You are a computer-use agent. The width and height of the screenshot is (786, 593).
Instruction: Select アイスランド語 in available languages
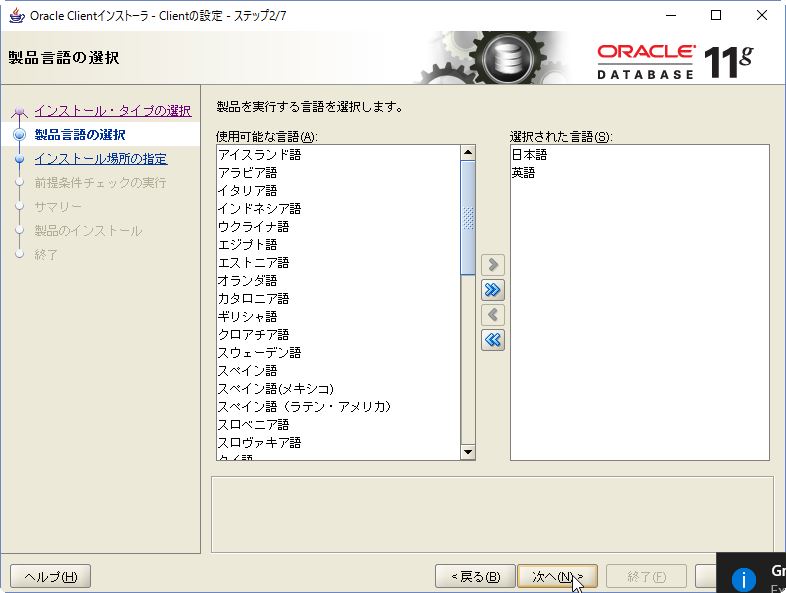click(338, 155)
